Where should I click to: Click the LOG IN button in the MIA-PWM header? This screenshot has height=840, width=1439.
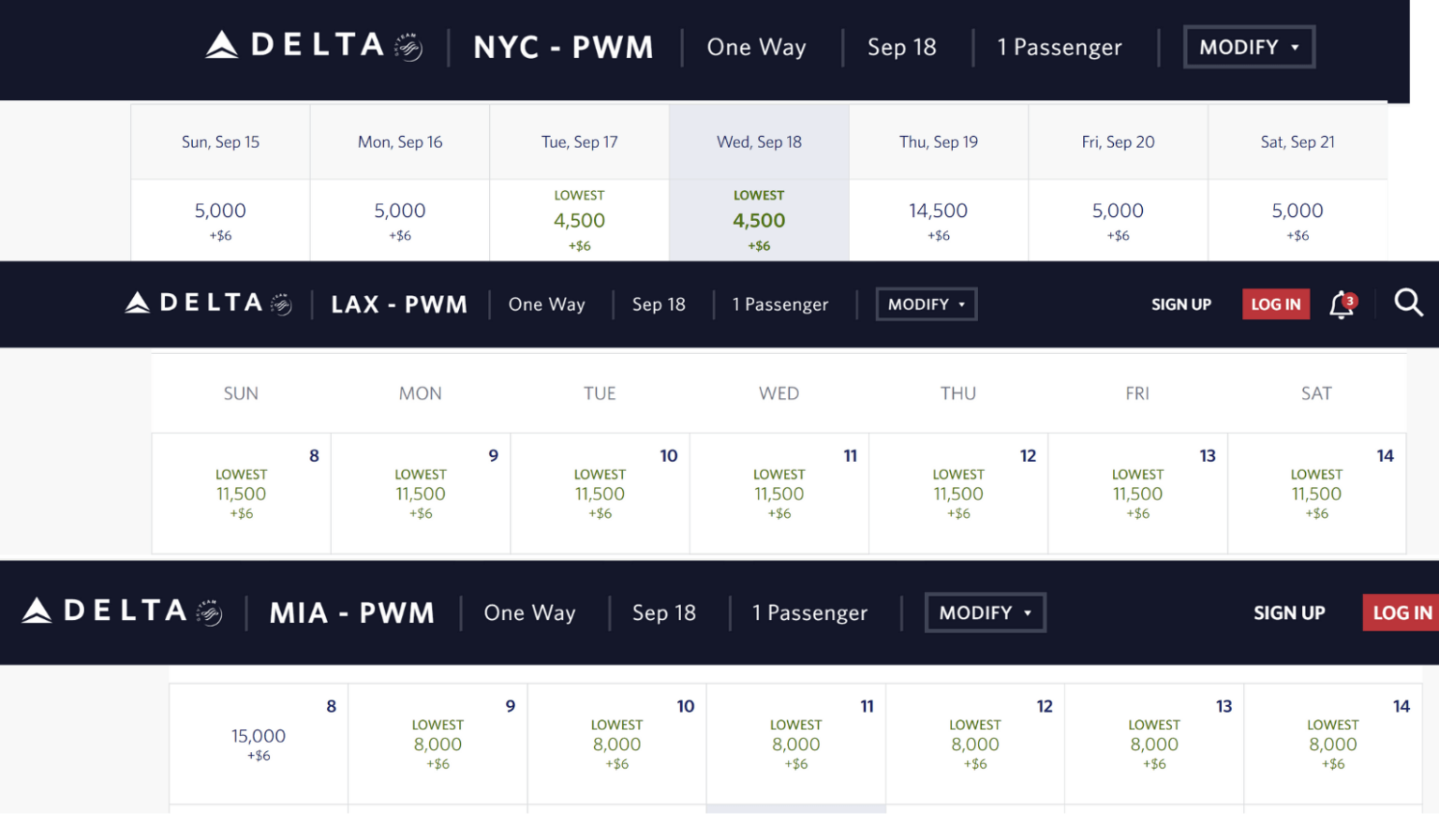1402,612
